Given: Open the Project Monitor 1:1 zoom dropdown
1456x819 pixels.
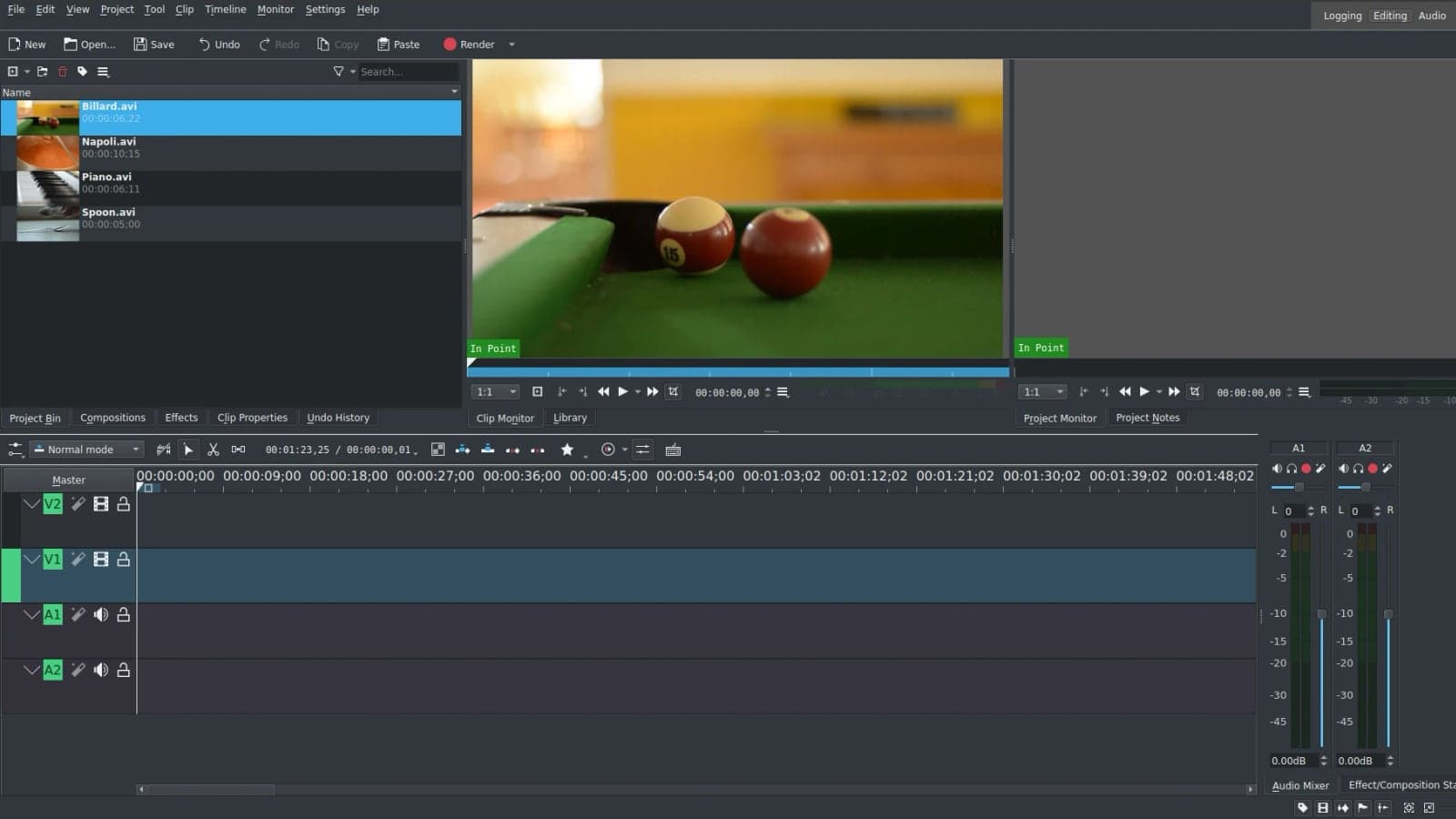Looking at the screenshot, I should click(x=1043, y=392).
